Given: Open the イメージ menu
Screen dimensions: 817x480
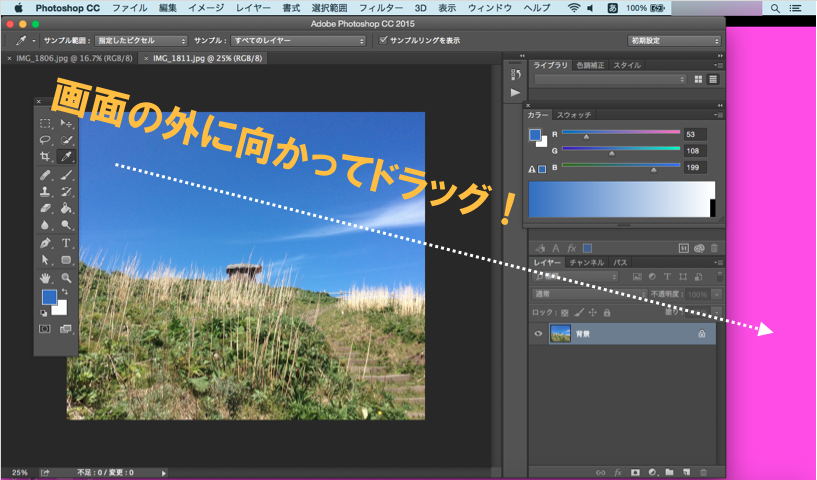Looking at the screenshot, I should pyautogui.click(x=206, y=8).
